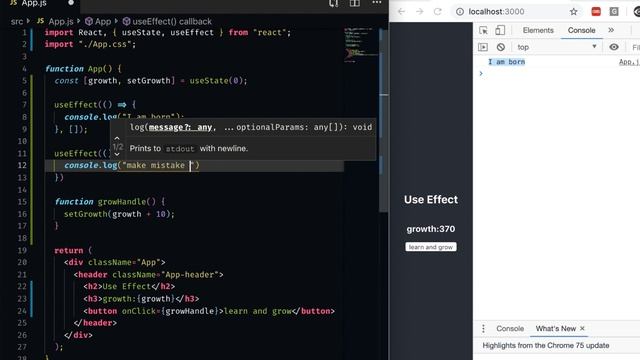Click the browser Back arrow

coord(401,11)
